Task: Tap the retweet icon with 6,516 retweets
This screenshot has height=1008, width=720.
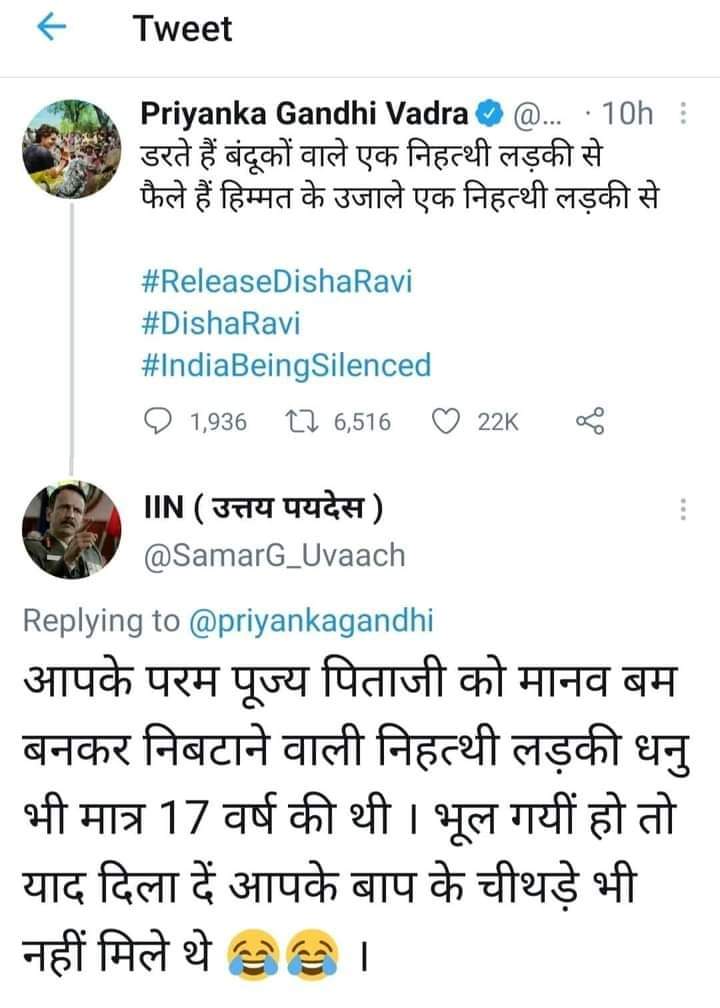Action: 301,422
